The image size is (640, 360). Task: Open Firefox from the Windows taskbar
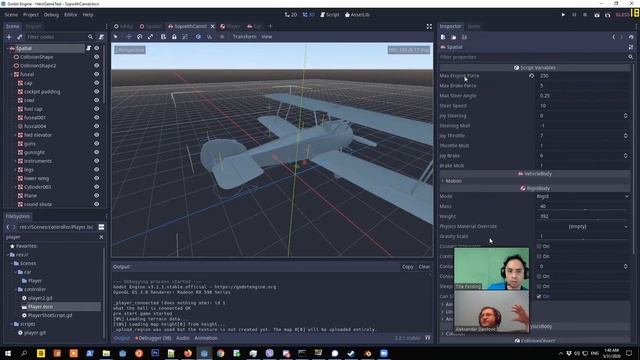188,353
